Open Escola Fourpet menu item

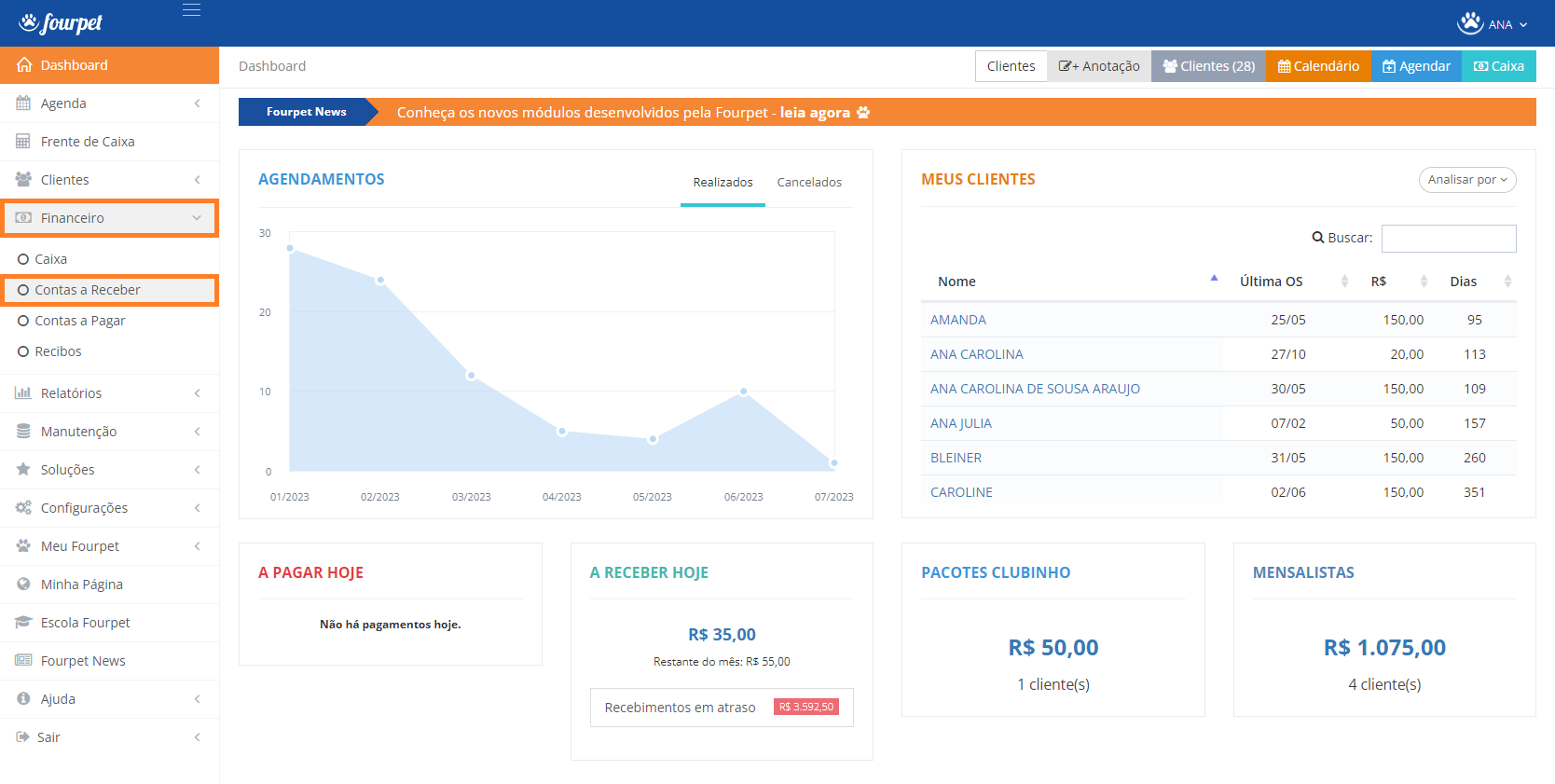(110, 623)
